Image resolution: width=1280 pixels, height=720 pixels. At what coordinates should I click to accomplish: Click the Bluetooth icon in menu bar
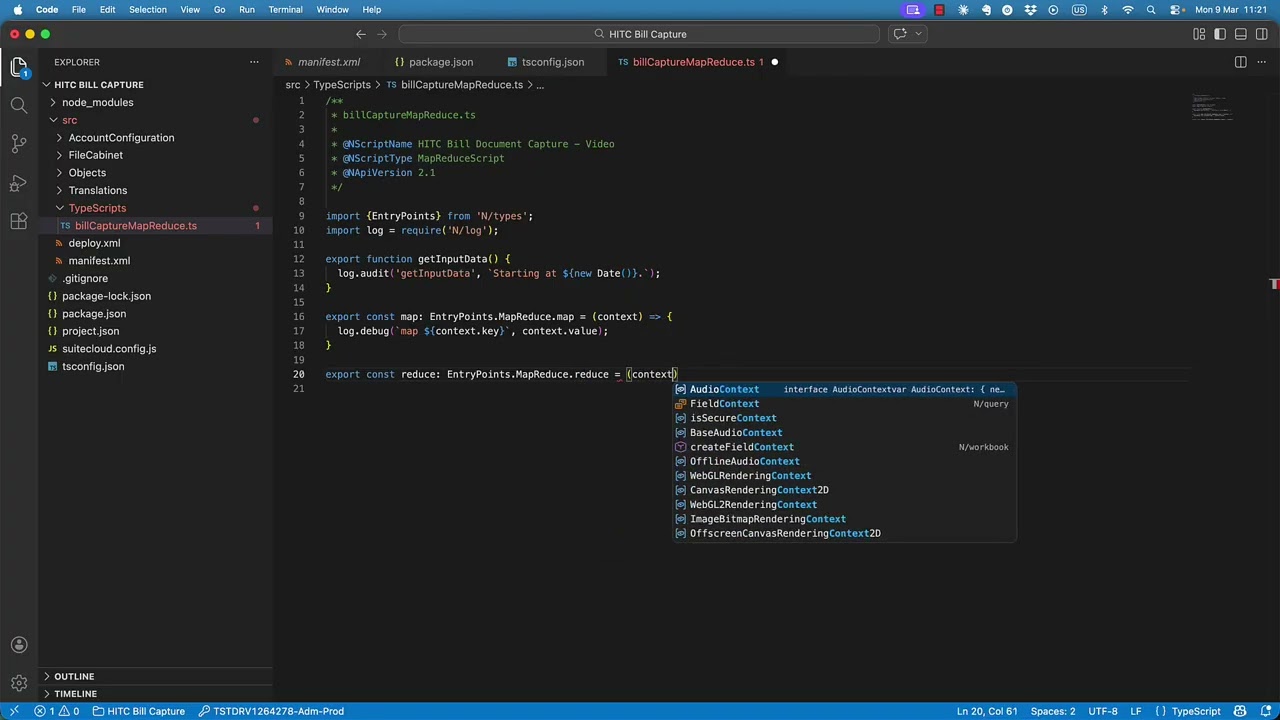(x=1104, y=10)
